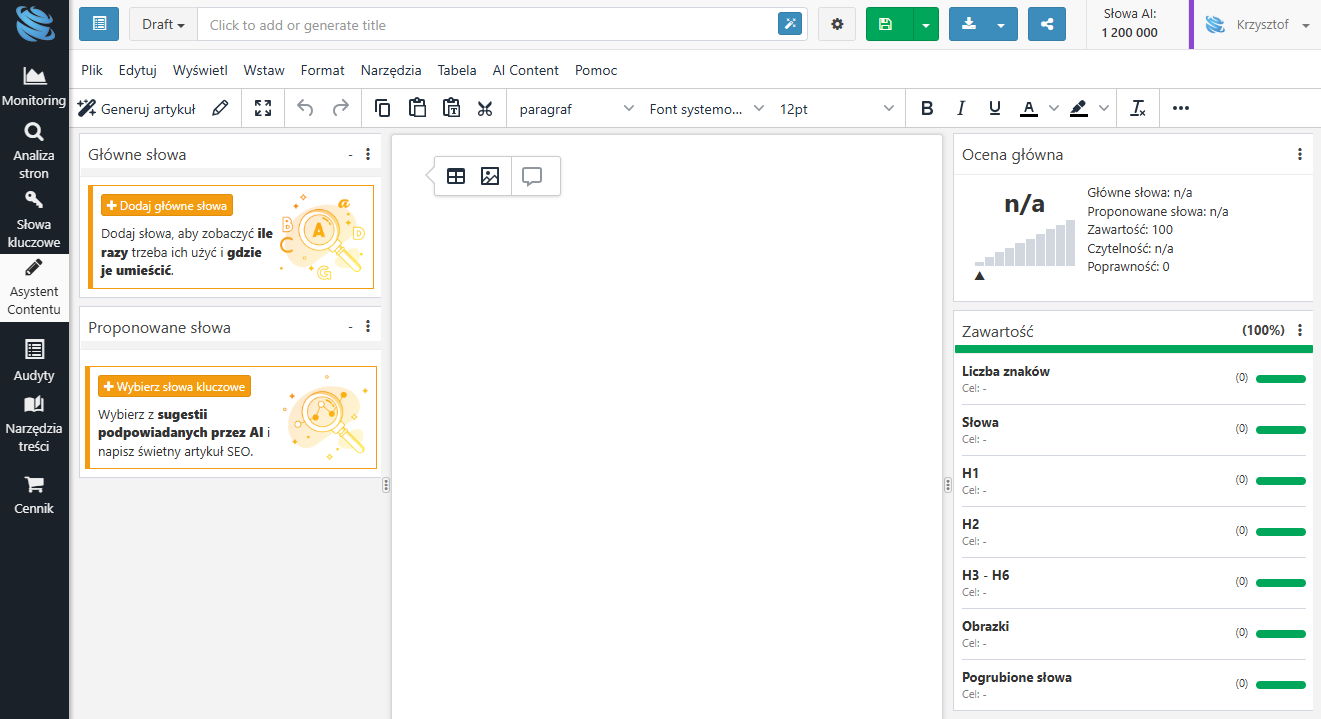This screenshot has height=719, width=1321.
Task: Add a comment using the speech bubble icon
Action: 532,176
